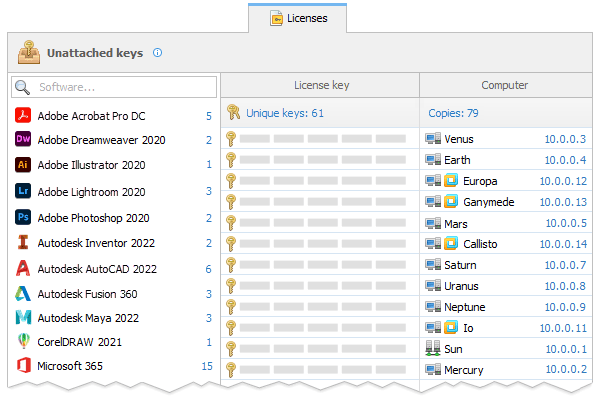Click the Microsoft 365 label
The width and height of the screenshot is (600, 400).
click(70, 366)
